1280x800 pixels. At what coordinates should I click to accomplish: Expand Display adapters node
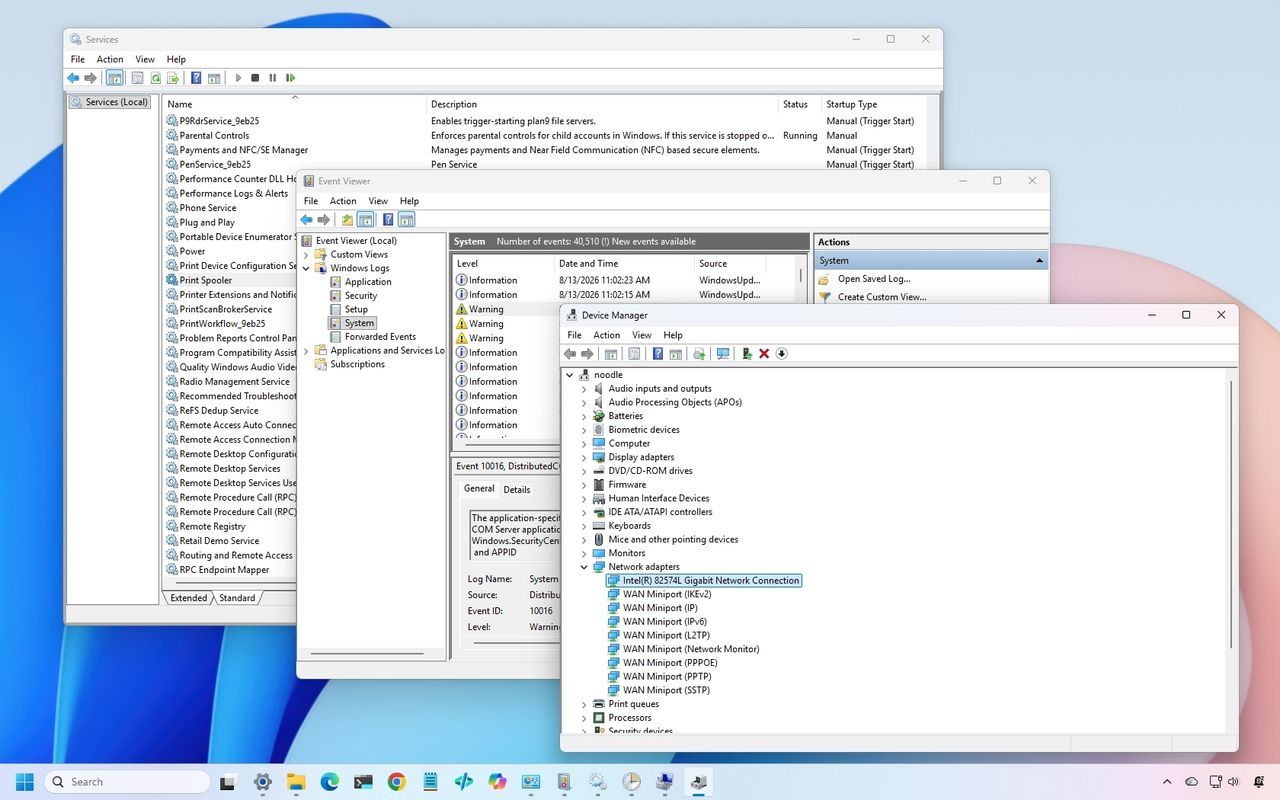[584, 457]
